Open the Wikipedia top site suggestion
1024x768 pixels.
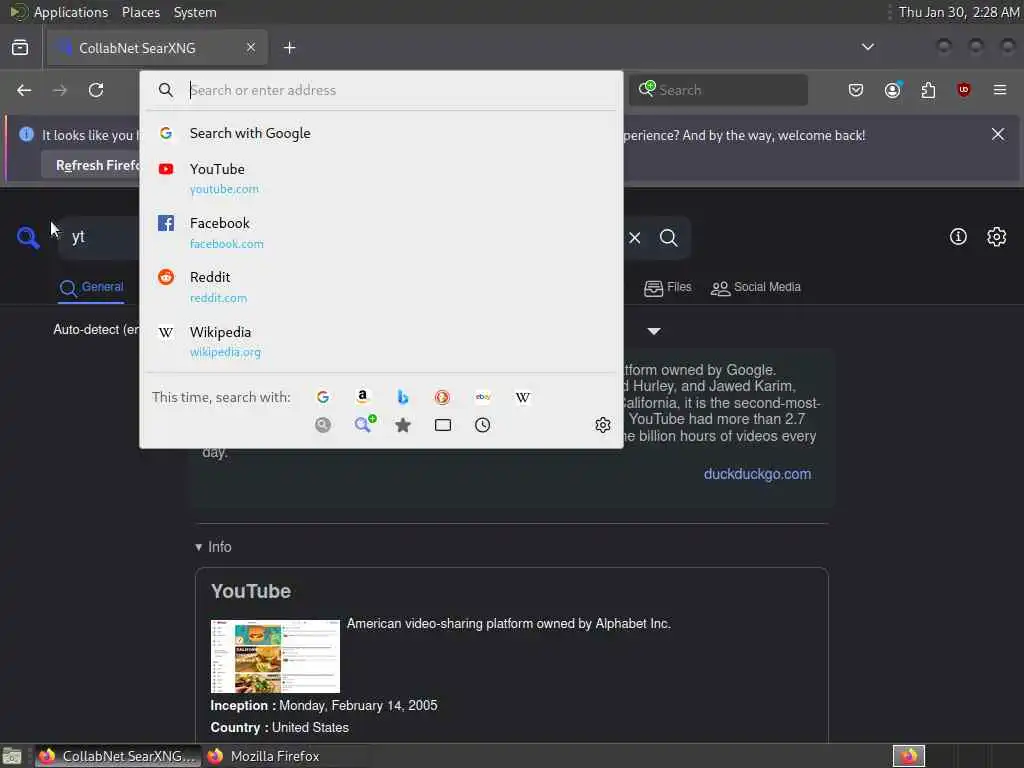click(381, 341)
